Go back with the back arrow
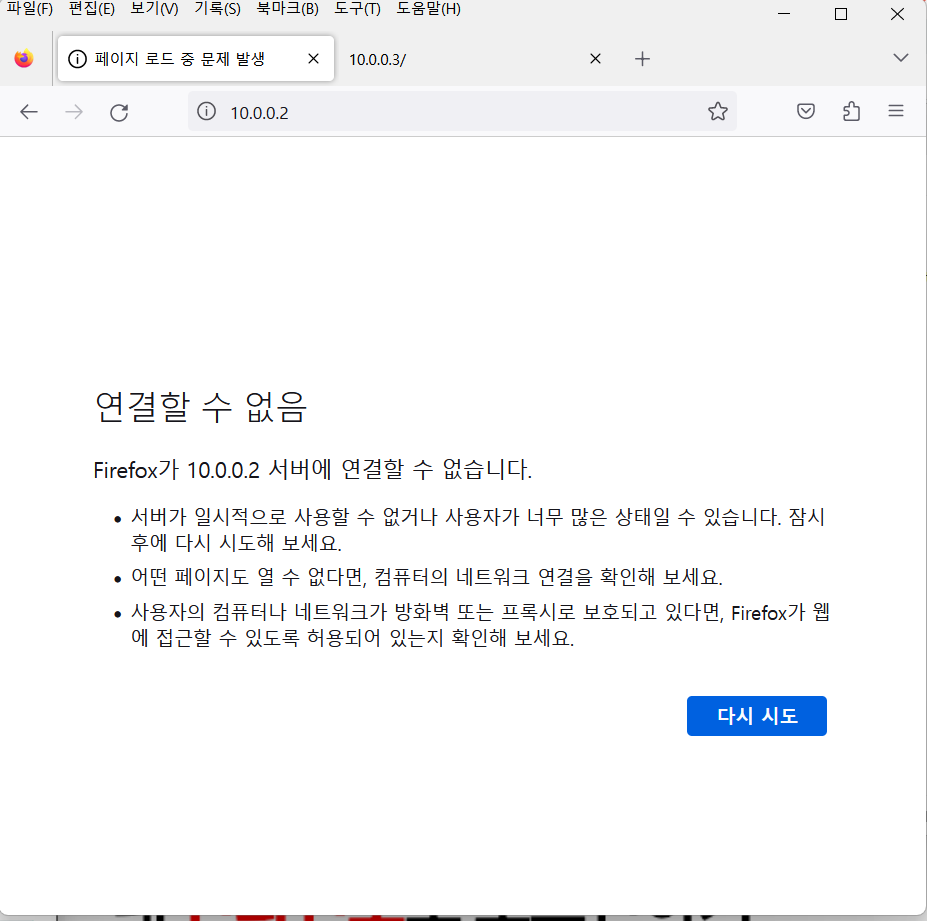The image size is (927, 921). (28, 112)
